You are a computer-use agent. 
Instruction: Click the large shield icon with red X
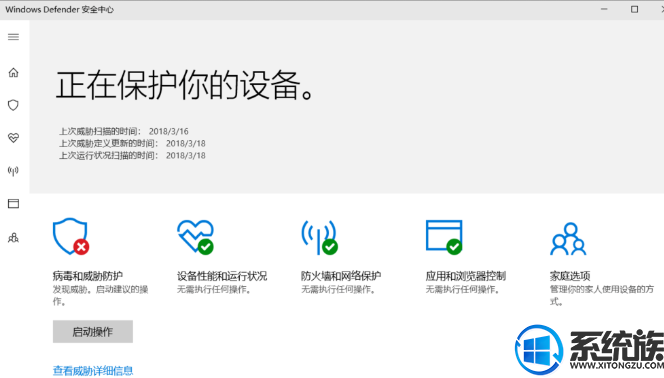point(71,237)
